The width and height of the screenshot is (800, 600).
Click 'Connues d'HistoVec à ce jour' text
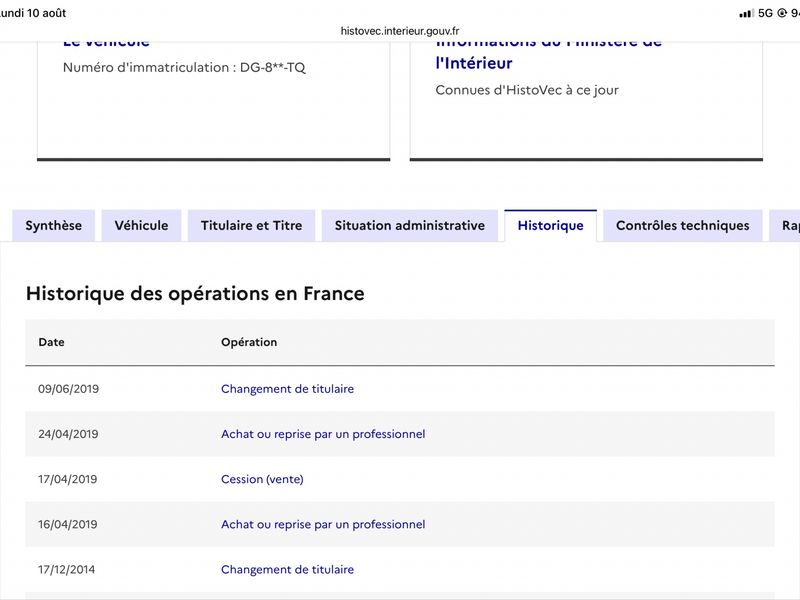pos(527,90)
